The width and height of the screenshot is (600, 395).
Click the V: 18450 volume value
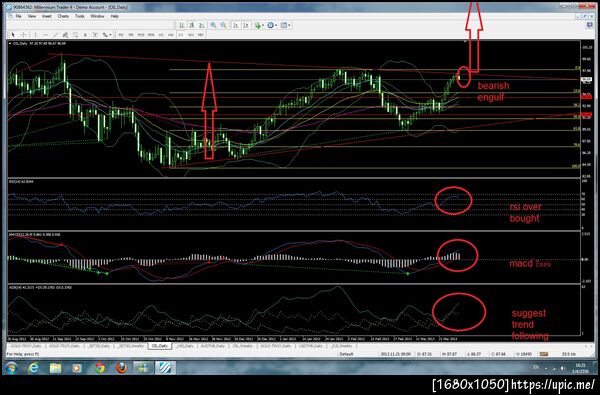point(524,354)
